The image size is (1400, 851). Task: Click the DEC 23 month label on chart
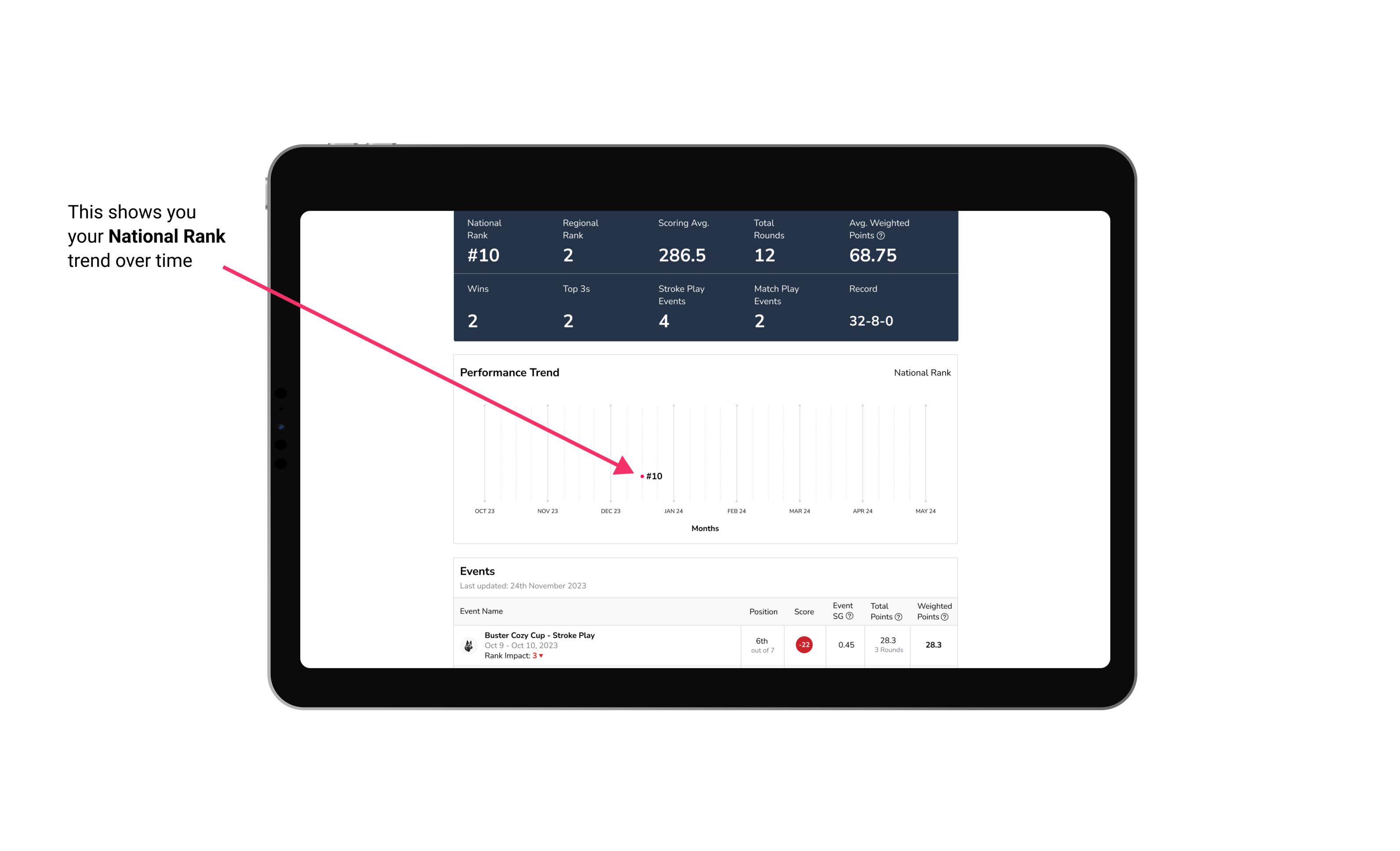pos(609,510)
